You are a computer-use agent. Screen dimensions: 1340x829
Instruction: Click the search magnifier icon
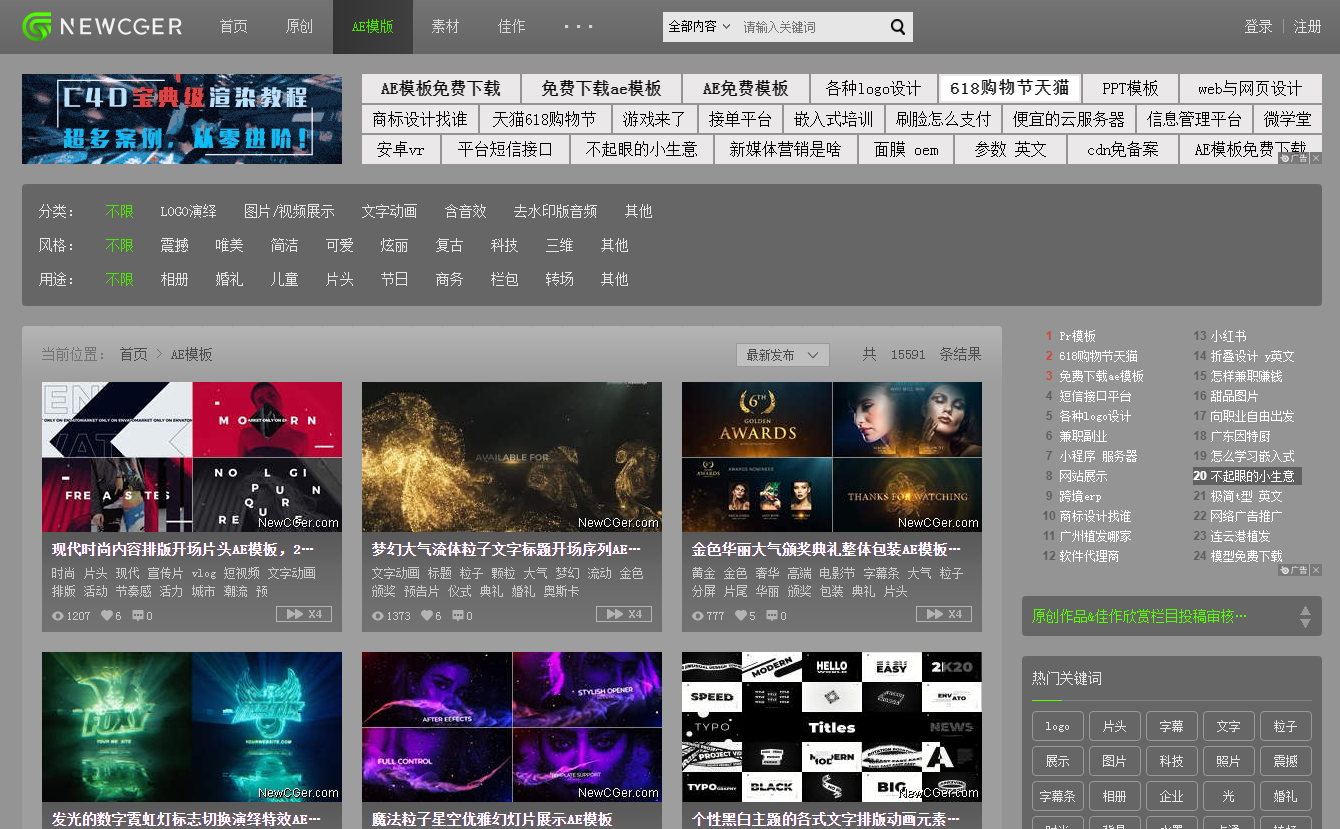coord(898,27)
